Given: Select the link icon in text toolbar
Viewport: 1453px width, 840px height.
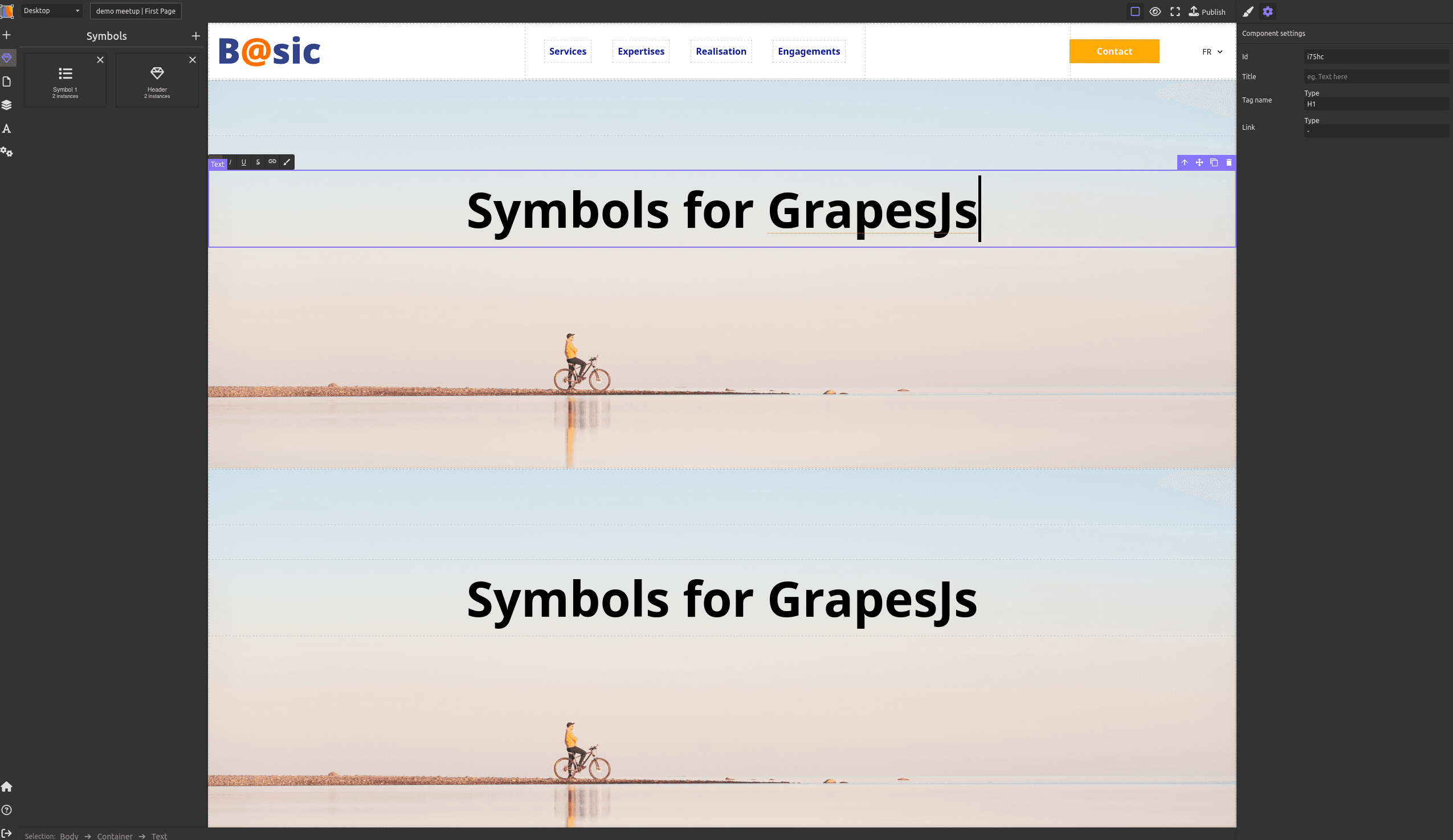Looking at the screenshot, I should 272,162.
